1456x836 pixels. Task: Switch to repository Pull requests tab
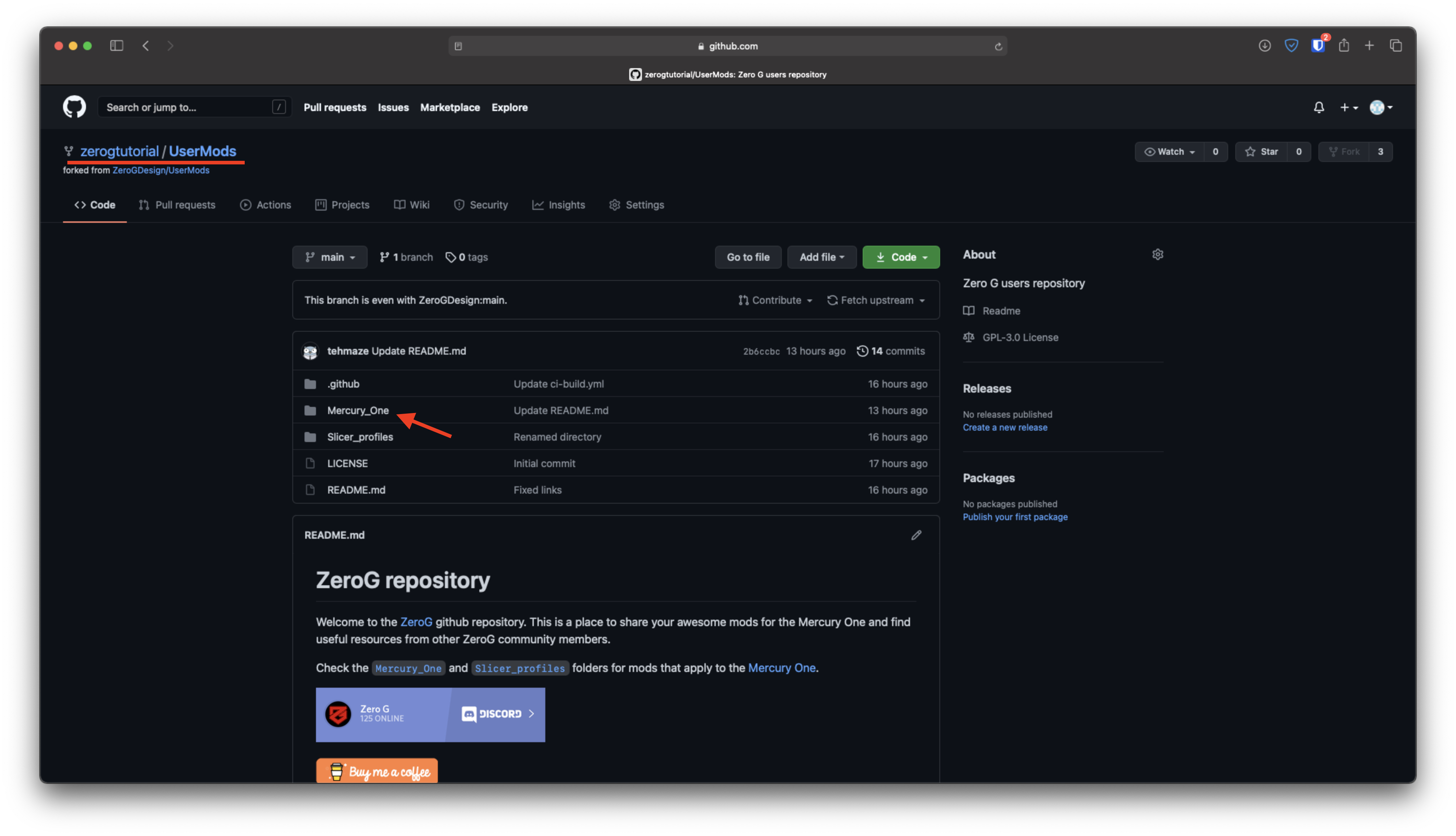click(177, 205)
